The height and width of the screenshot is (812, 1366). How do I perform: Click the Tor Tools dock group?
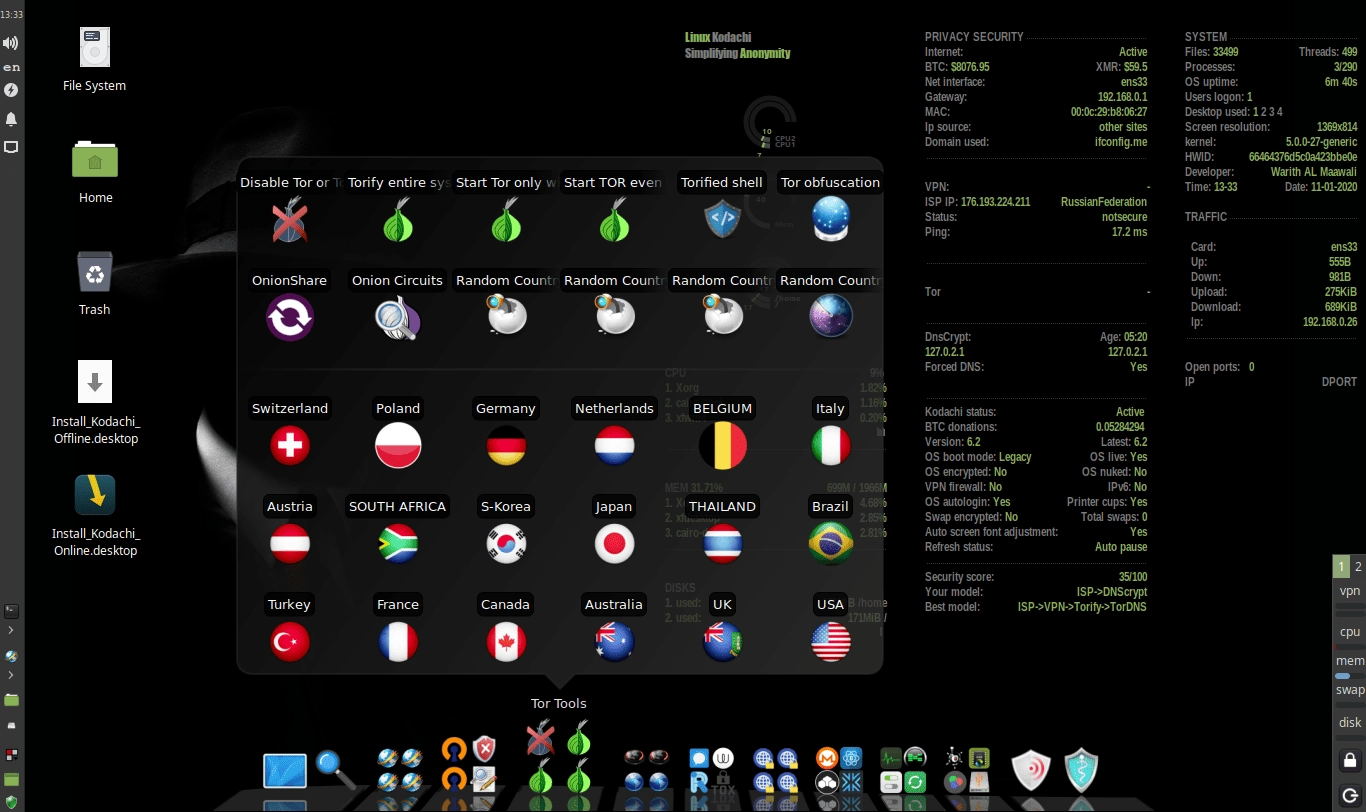coord(558,757)
